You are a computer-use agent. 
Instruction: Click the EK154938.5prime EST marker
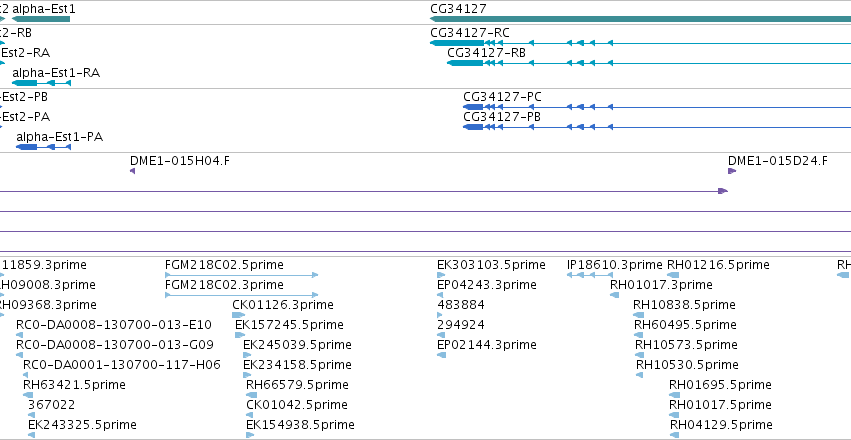pos(250,435)
